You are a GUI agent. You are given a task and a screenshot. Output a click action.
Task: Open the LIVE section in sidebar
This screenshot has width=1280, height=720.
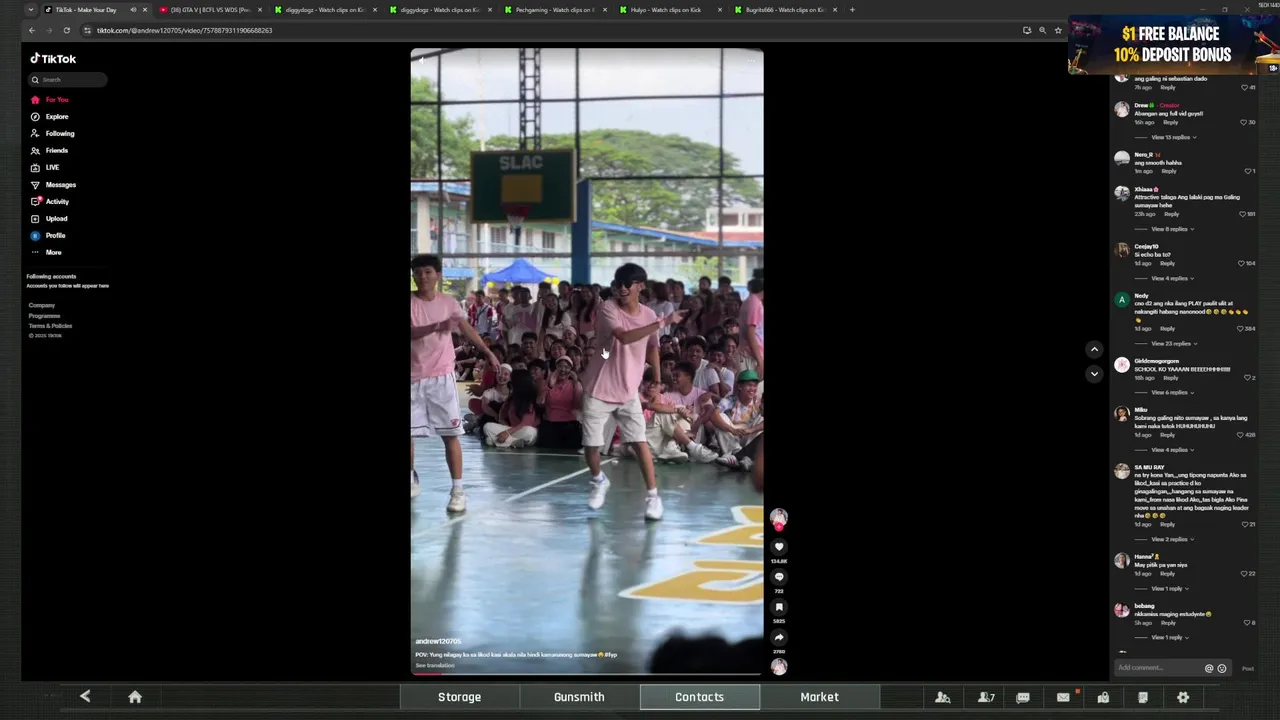pos(45,168)
